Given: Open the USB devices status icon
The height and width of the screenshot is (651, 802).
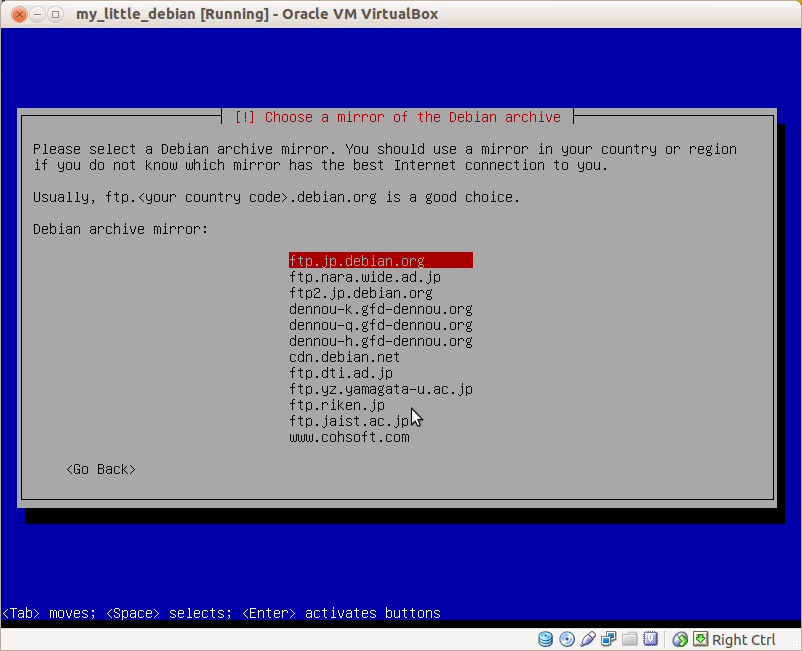Looking at the screenshot, I should tap(588, 639).
